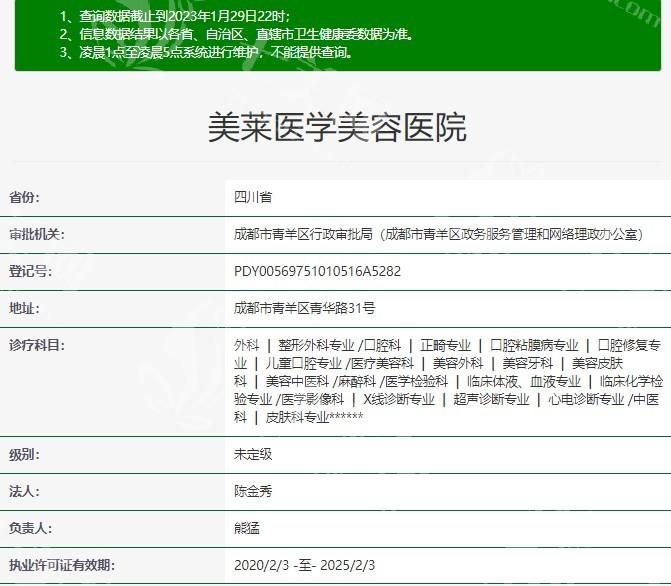
Task: Click the value 四川省
Action: click(x=253, y=197)
